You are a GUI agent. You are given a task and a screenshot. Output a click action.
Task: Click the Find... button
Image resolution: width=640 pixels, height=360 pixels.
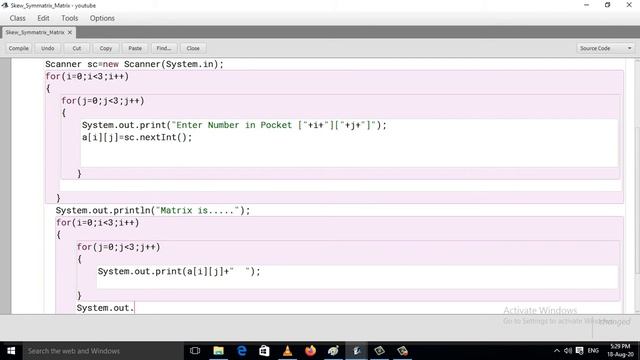164,48
